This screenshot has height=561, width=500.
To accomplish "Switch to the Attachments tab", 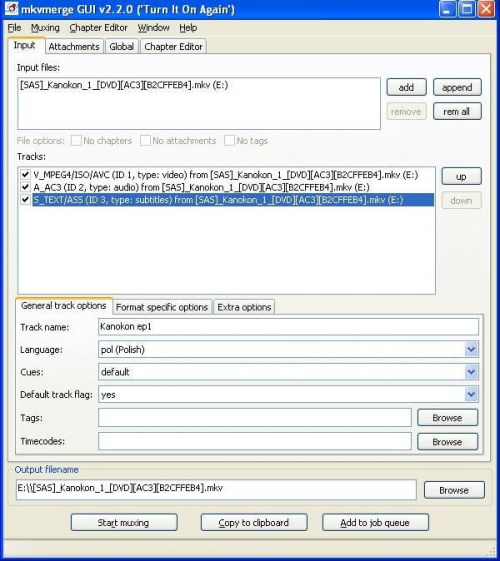I will pyautogui.click(x=74, y=47).
